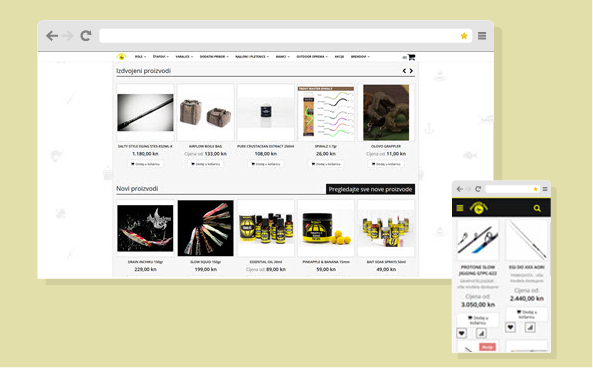This screenshot has height=368, width=593.
Task: Open the large browser's hamburger menu
Action: pyautogui.click(x=482, y=36)
